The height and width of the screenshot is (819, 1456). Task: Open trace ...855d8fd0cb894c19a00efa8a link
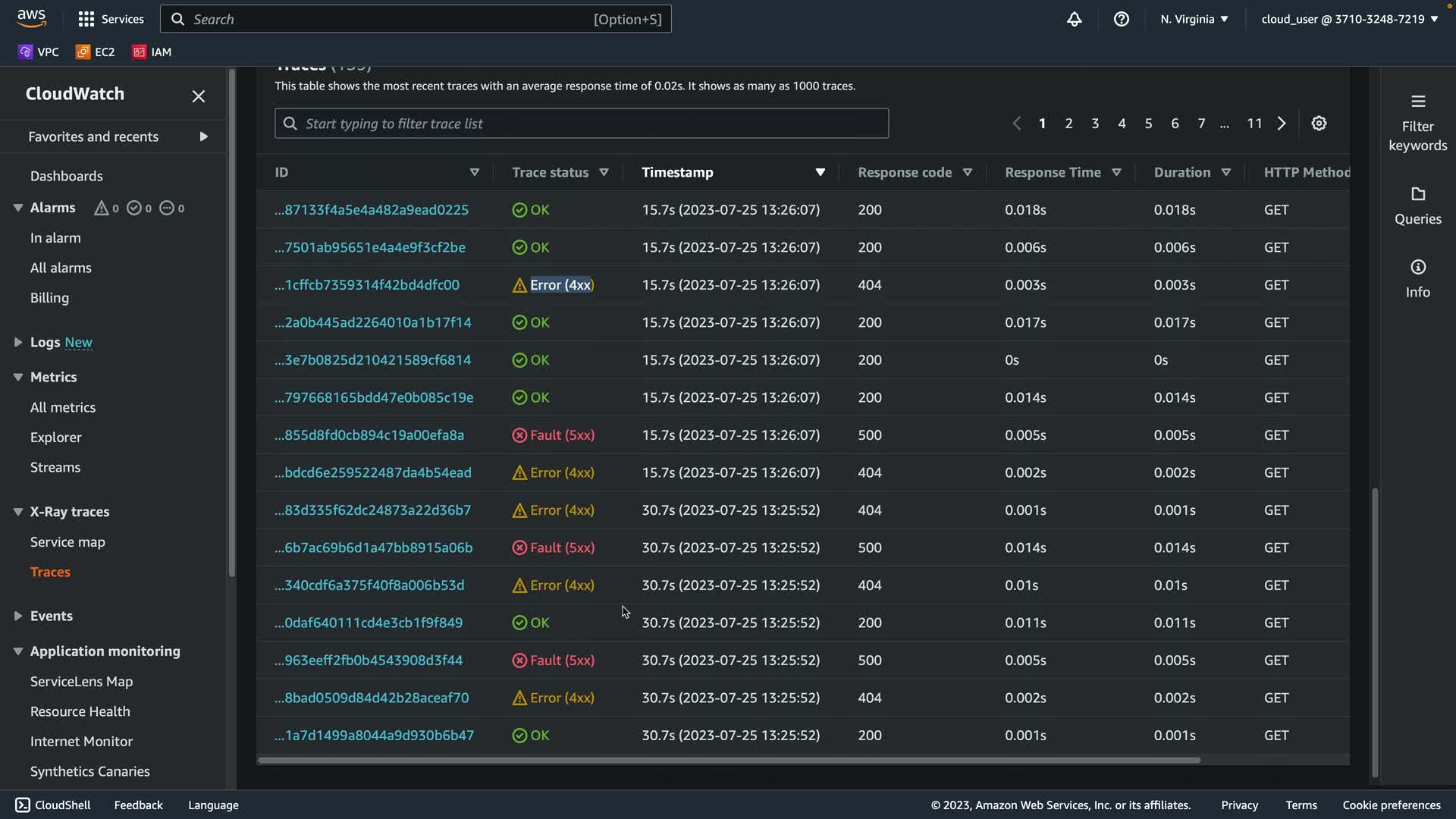[369, 435]
